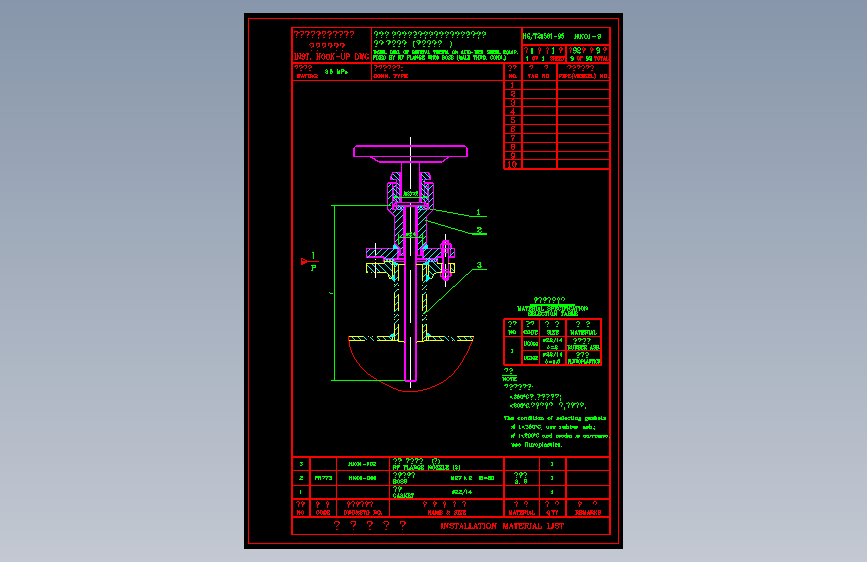Select the "REMARKS" column header
Viewport: 867px width, 562px height.
coord(588,513)
